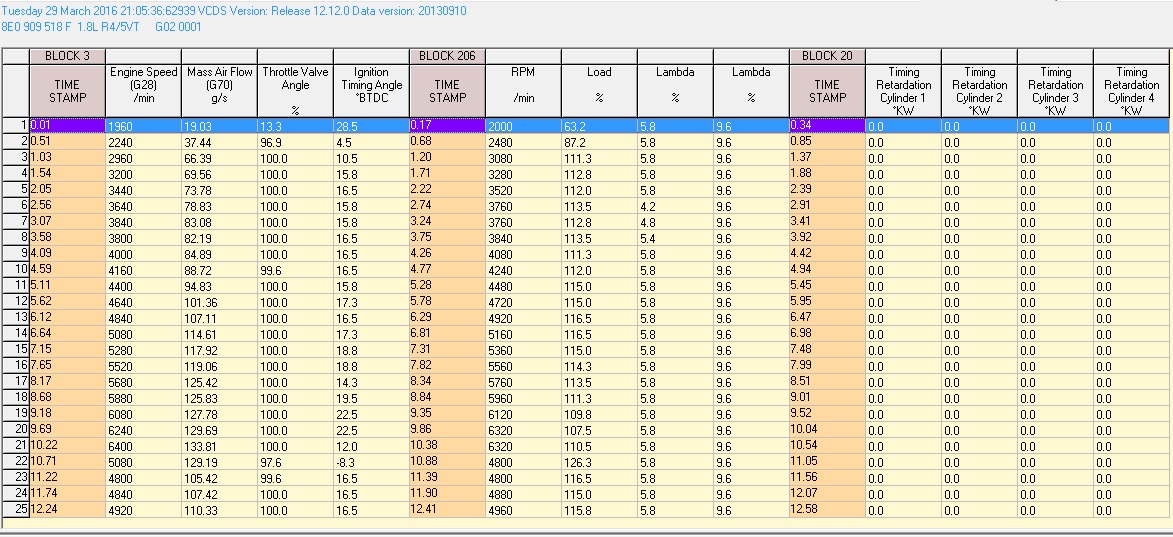Select the TIME STAMP header under BLOCK 206

click(447, 90)
